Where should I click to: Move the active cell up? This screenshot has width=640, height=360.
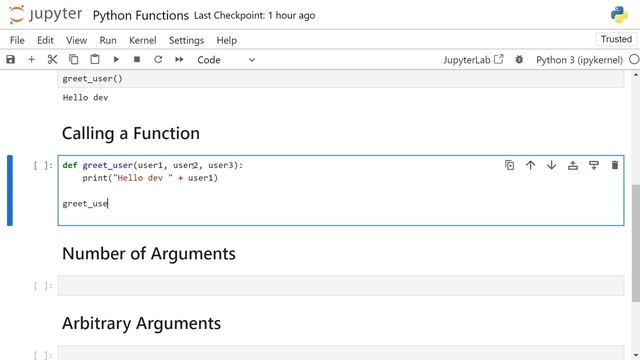[531, 165]
